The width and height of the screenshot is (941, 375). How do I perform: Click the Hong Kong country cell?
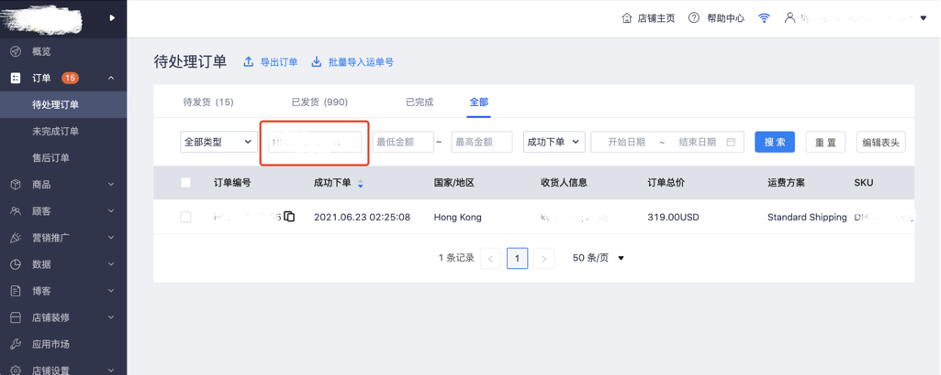tap(457, 217)
